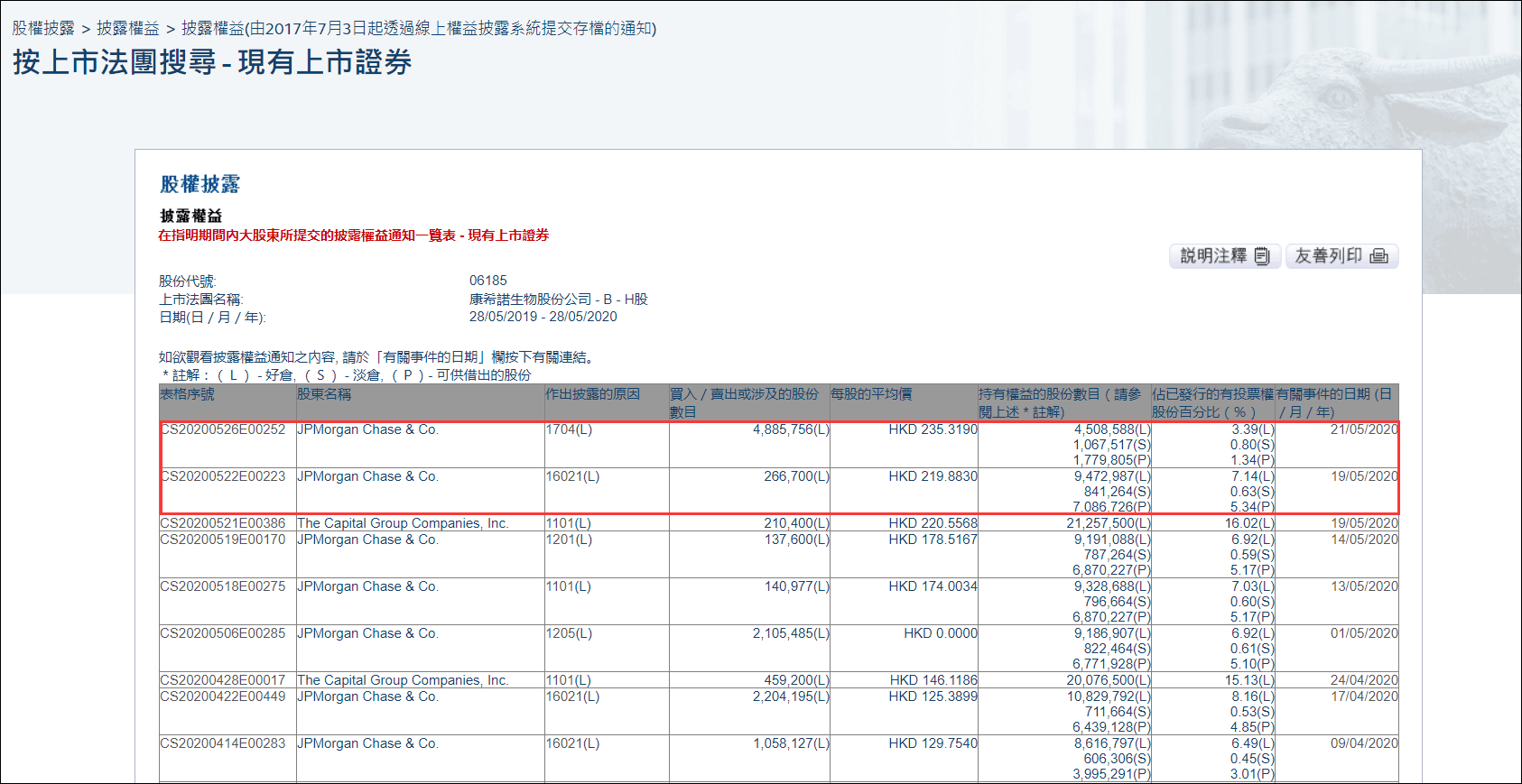This screenshot has width=1522, height=784.
Task: Sort by 作出披露的原因 column header
Action: [592, 394]
